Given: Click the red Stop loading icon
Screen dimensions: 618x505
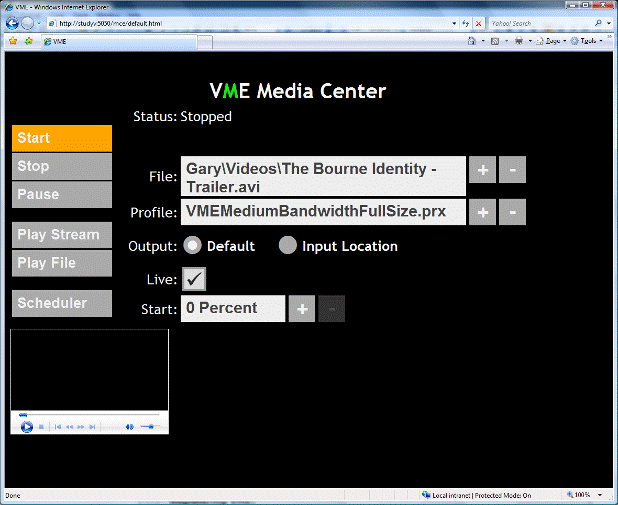Looking at the screenshot, I should pyautogui.click(x=478, y=23).
